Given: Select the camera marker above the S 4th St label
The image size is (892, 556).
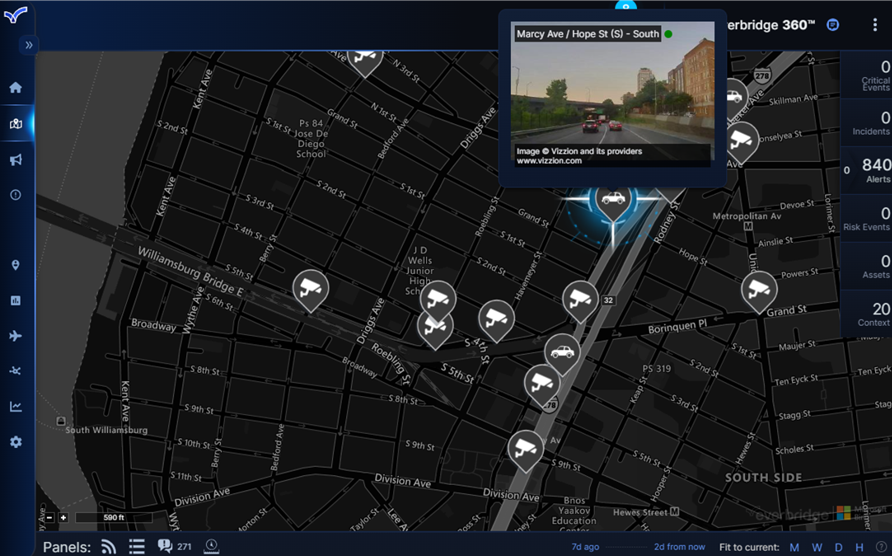Looking at the screenshot, I should click(496, 320).
